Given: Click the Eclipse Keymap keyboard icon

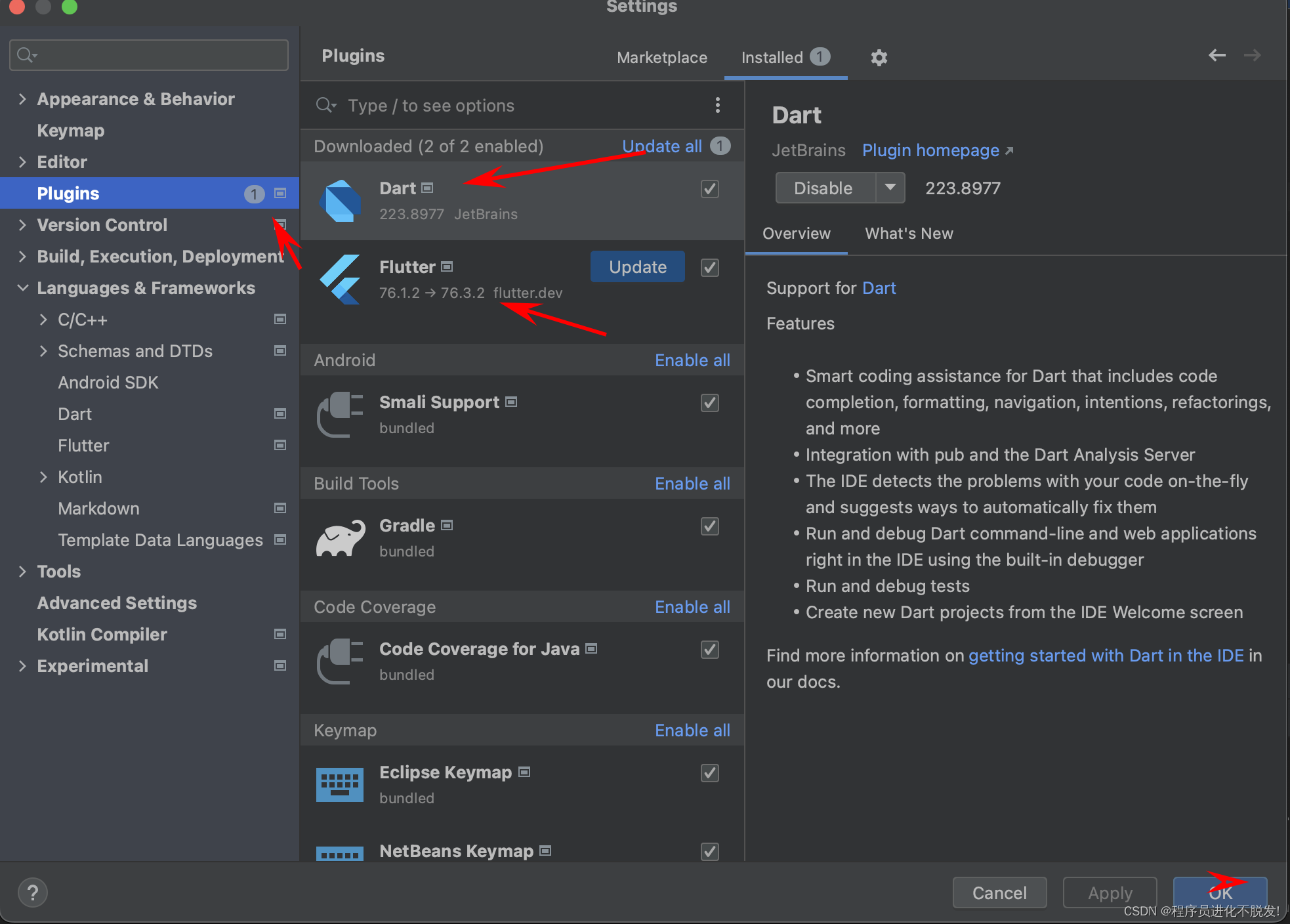Looking at the screenshot, I should click(x=339, y=784).
